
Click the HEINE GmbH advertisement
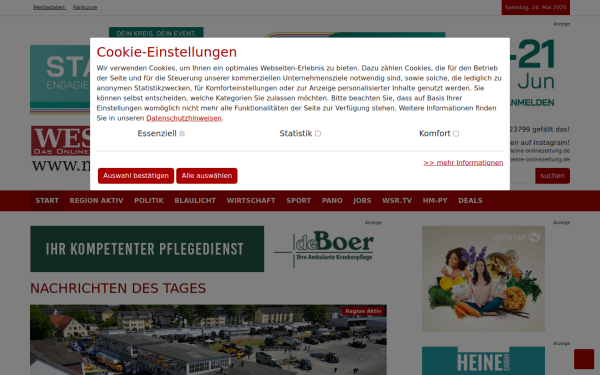click(x=483, y=361)
